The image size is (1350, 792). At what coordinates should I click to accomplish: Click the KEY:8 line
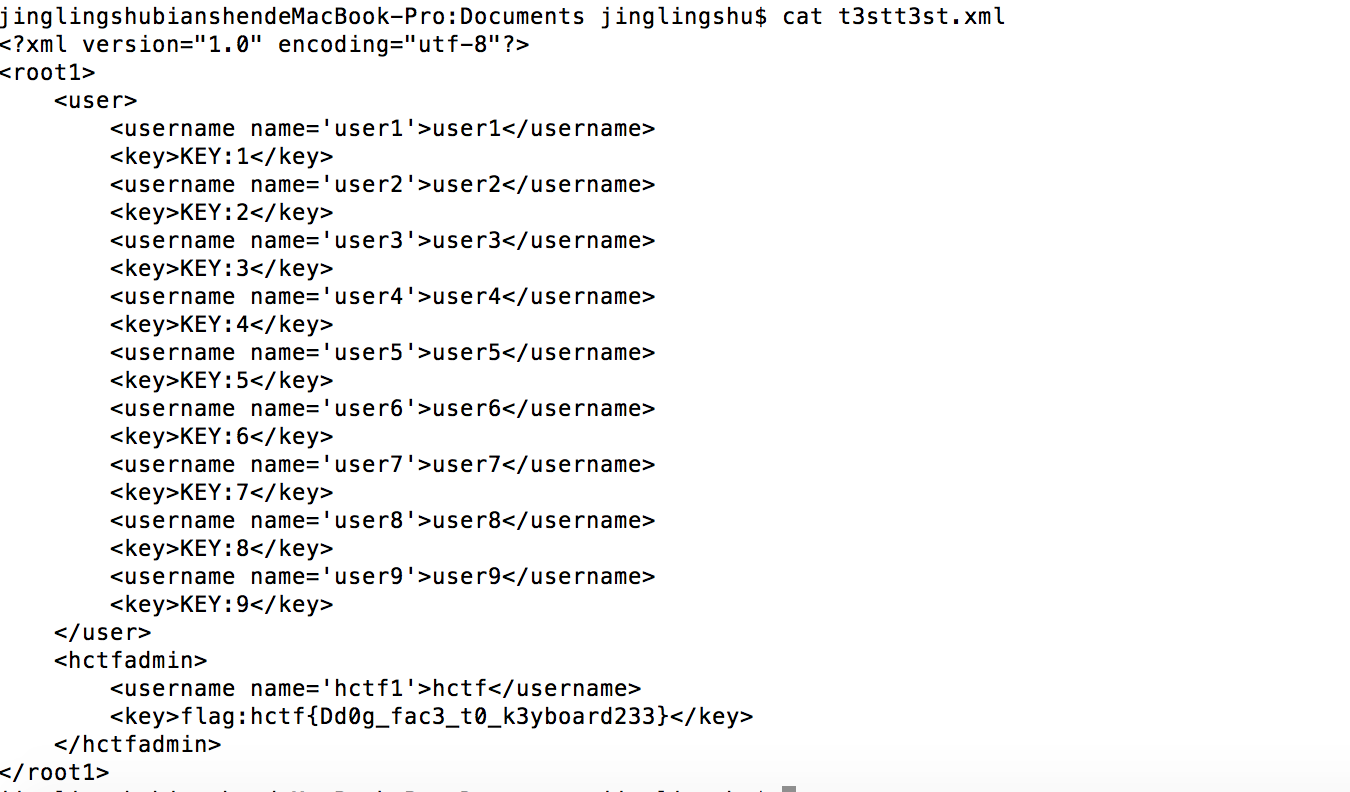coord(222,549)
